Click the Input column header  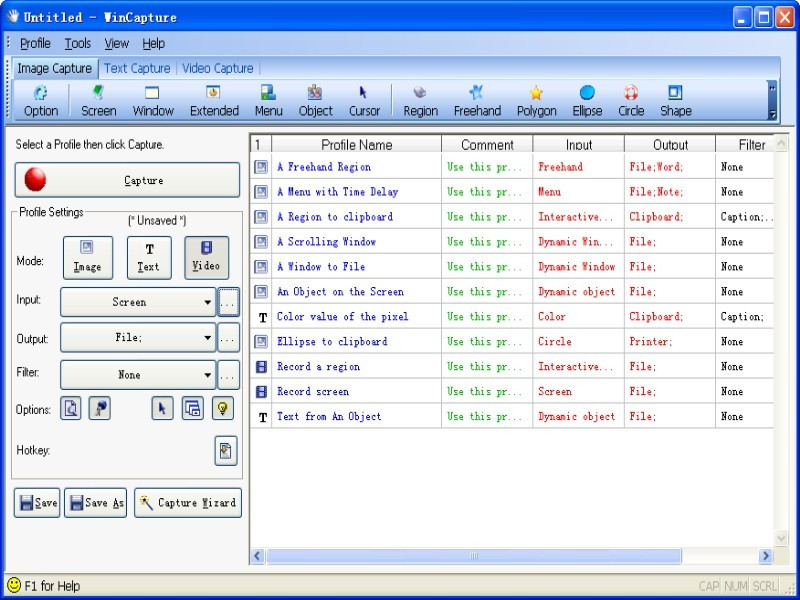[x=579, y=144]
